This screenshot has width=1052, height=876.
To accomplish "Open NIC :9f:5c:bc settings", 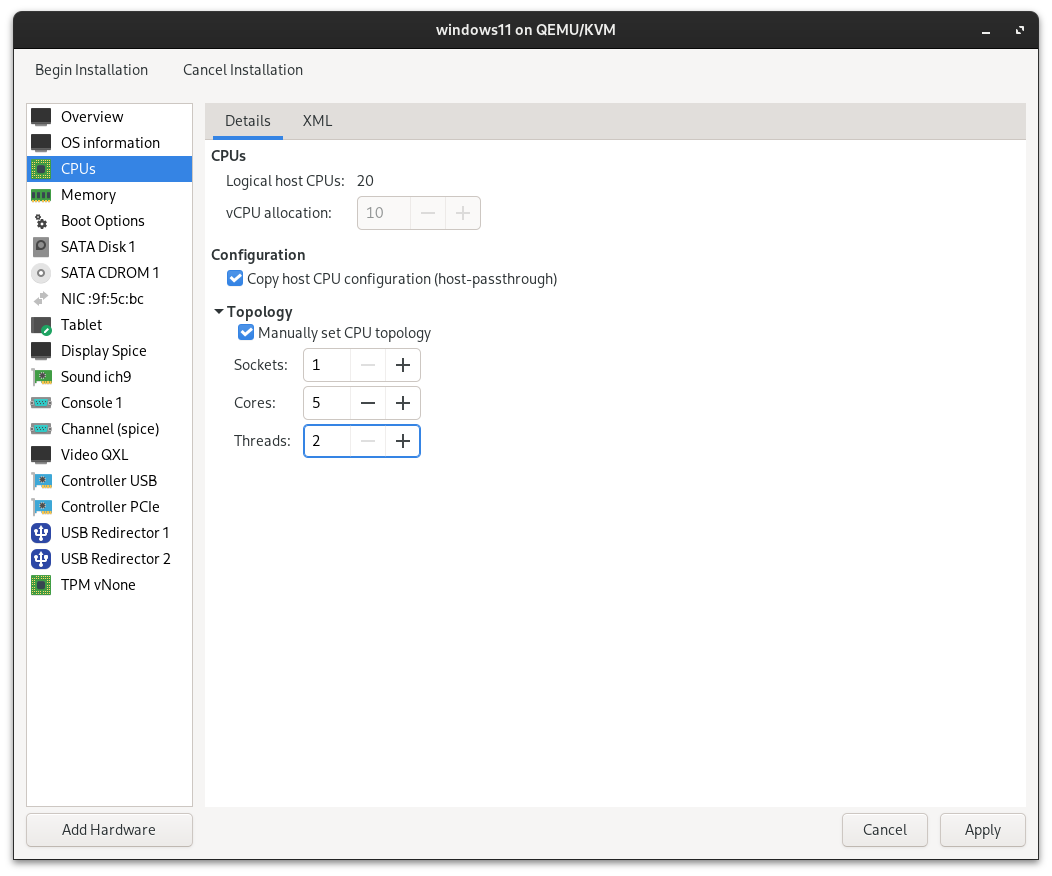I will [x=109, y=299].
